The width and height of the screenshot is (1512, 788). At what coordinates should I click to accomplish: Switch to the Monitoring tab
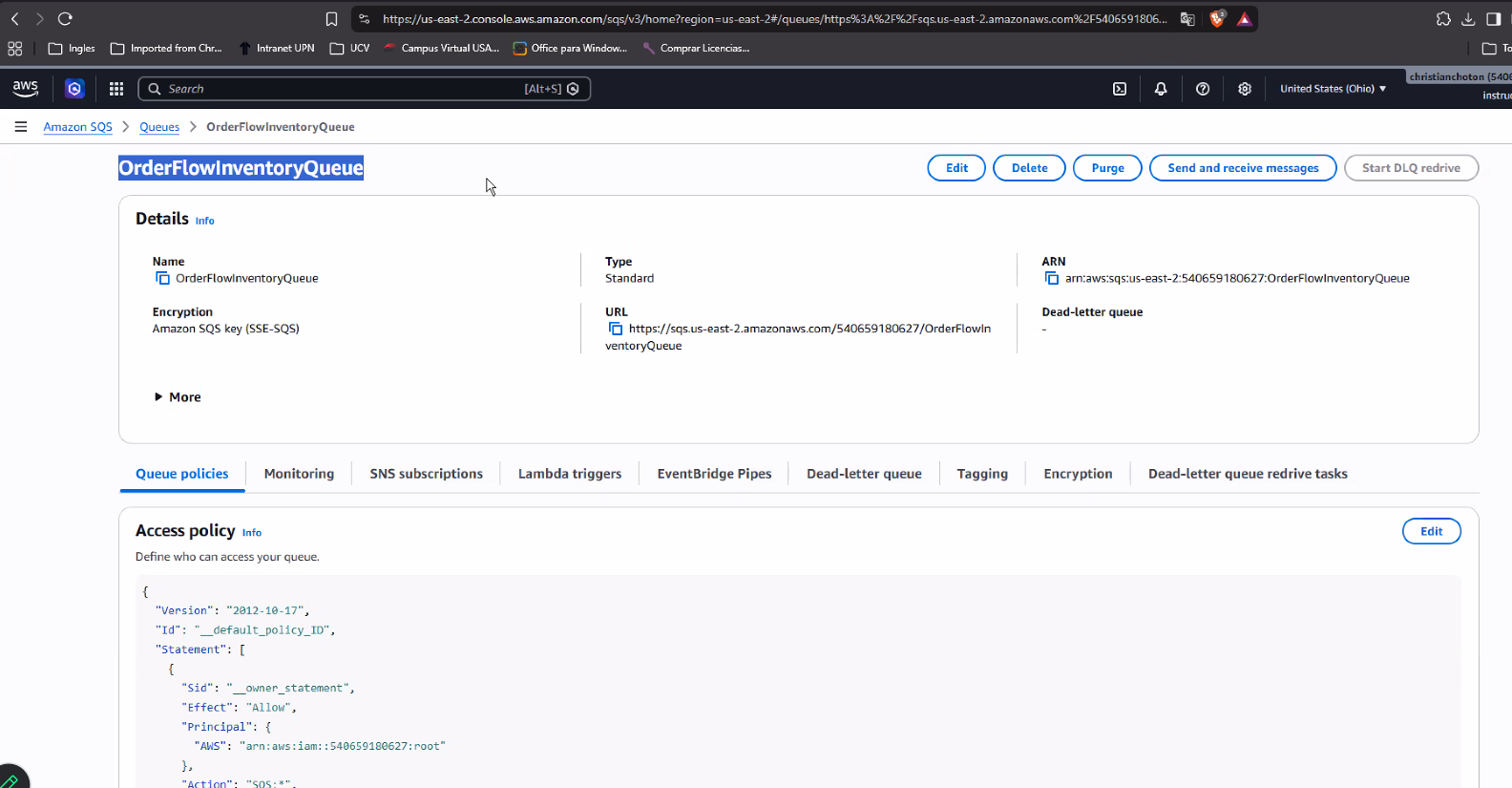tap(299, 474)
